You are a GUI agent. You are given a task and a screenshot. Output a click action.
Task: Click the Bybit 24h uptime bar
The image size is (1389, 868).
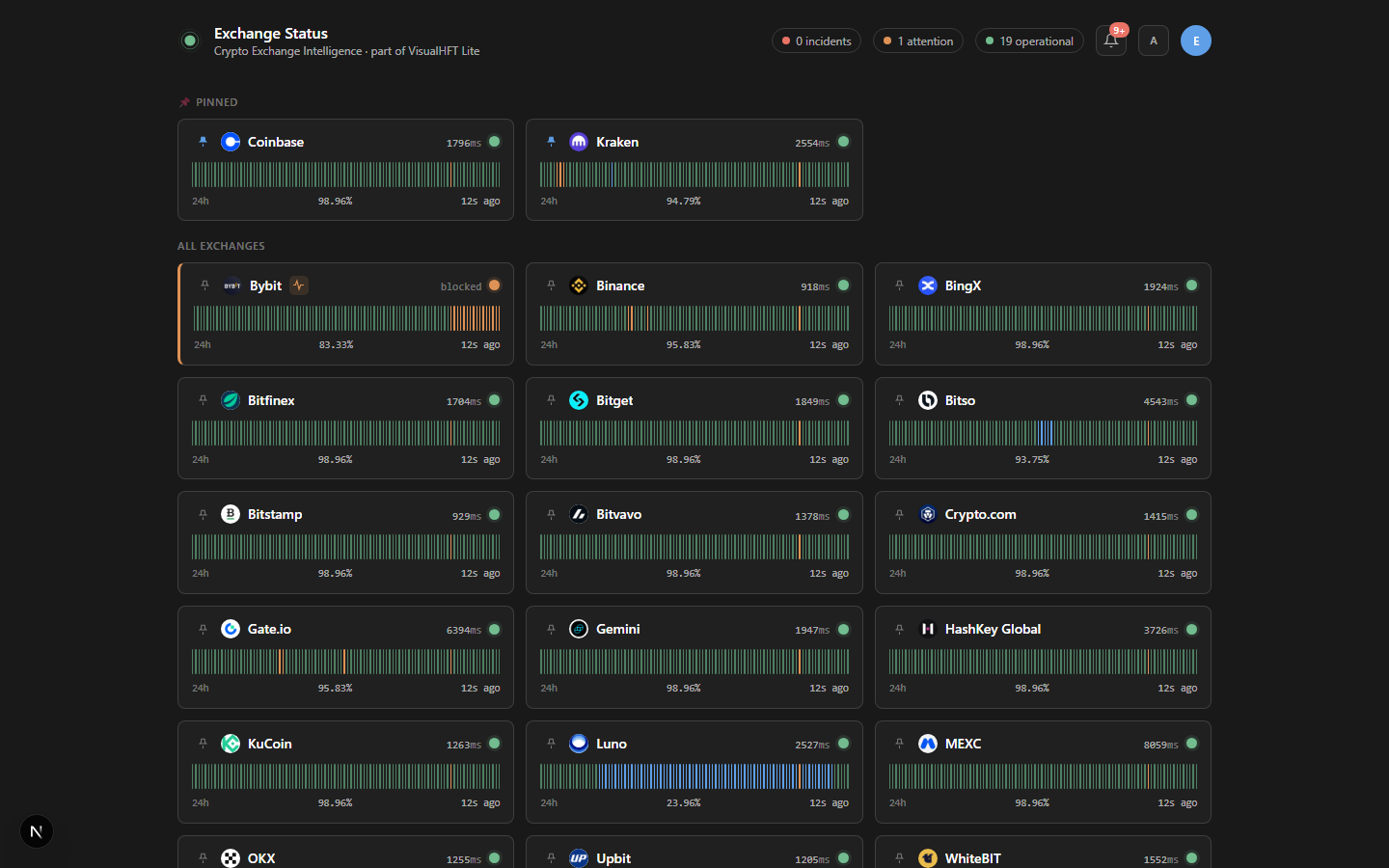[347, 318]
